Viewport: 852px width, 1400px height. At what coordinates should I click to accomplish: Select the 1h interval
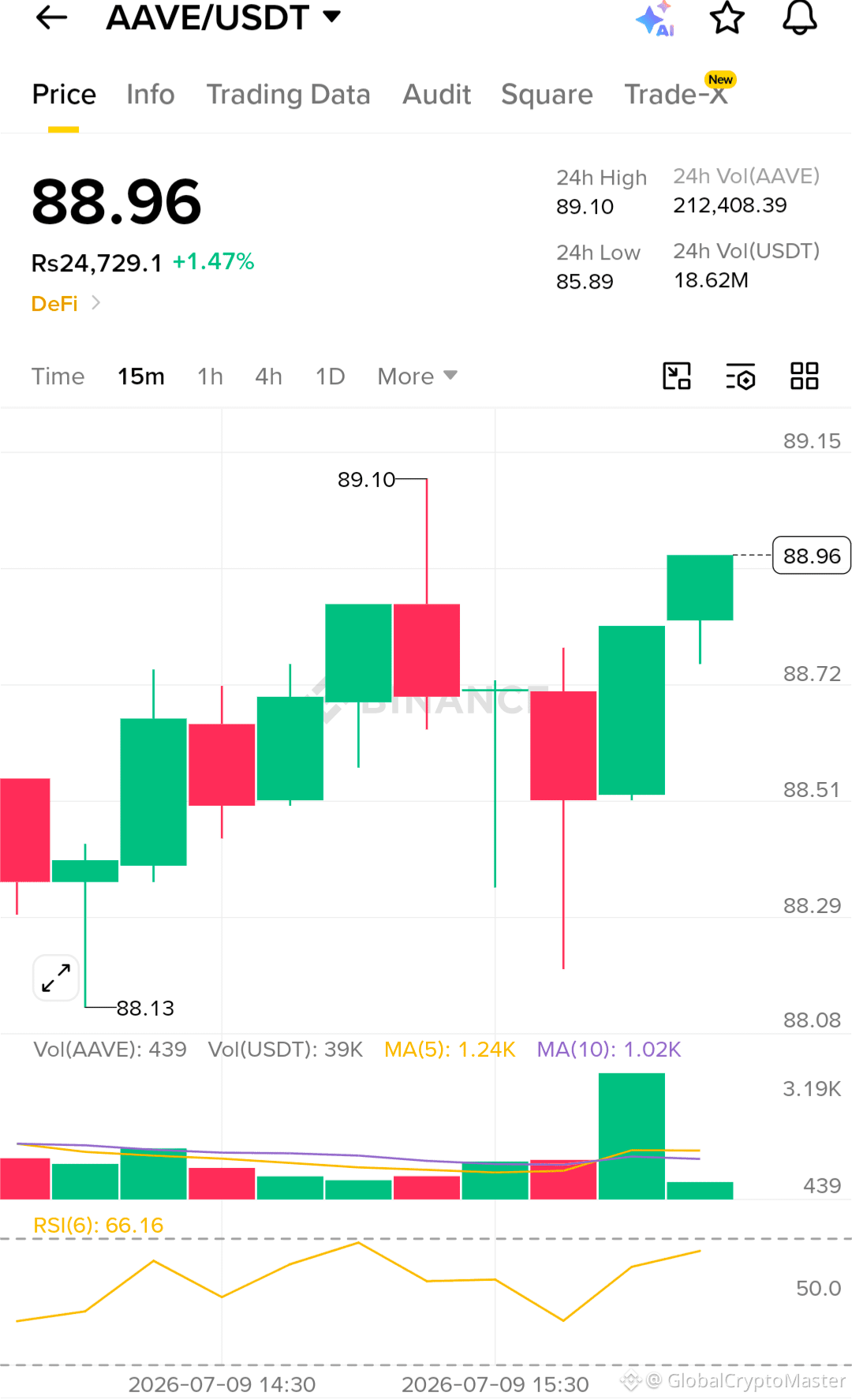point(210,376)
